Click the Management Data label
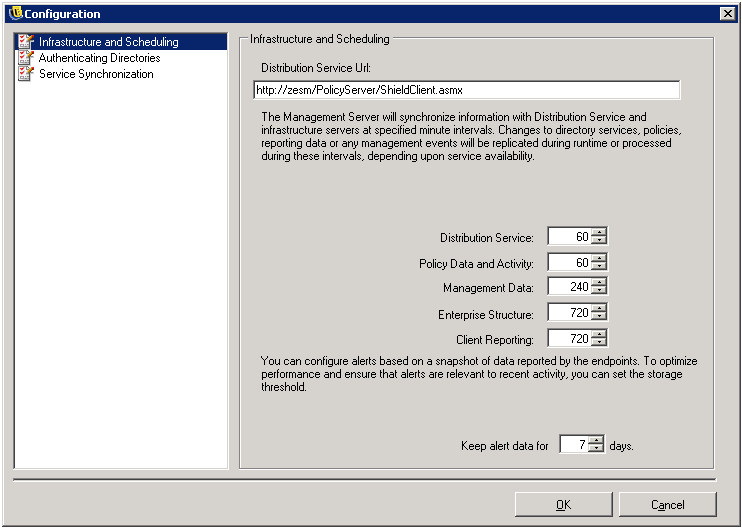Screen dimensions: 742x529 pos(488,288)
